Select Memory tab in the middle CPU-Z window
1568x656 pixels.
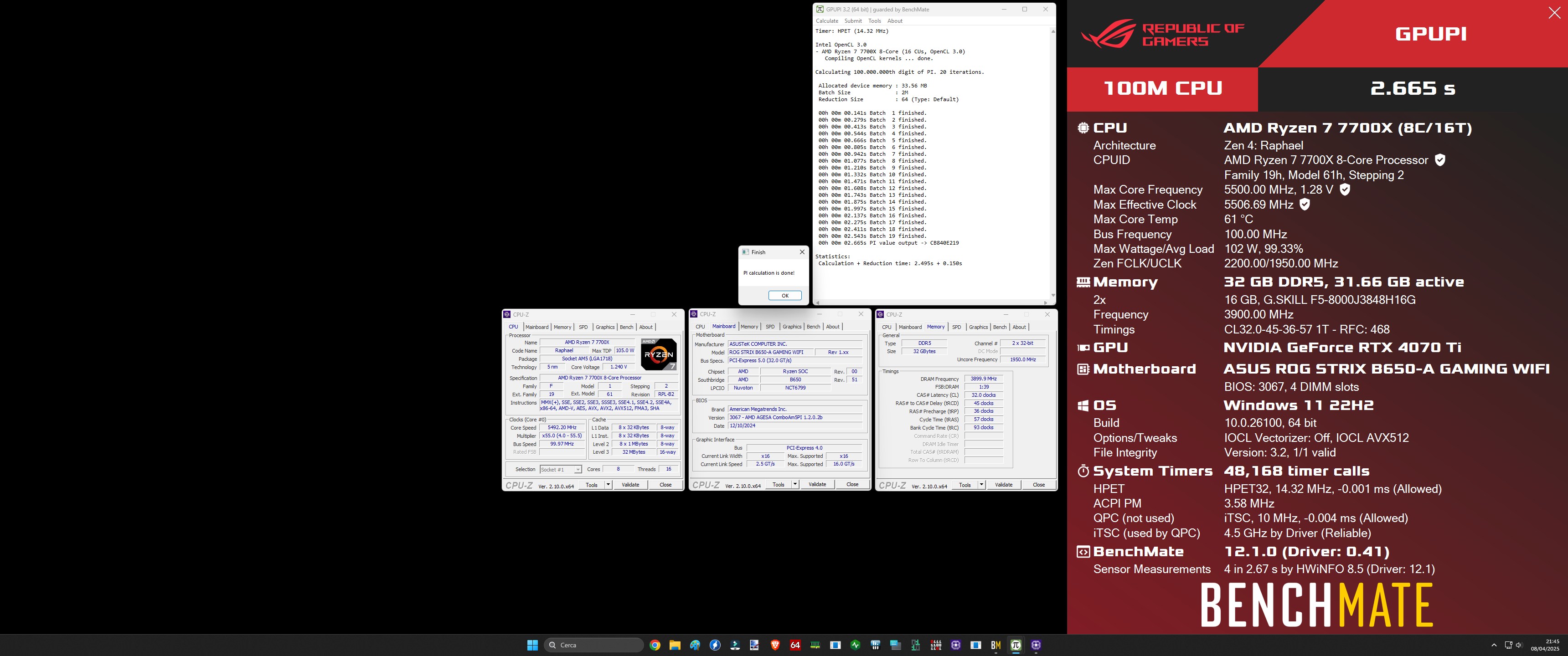[749, 327]
